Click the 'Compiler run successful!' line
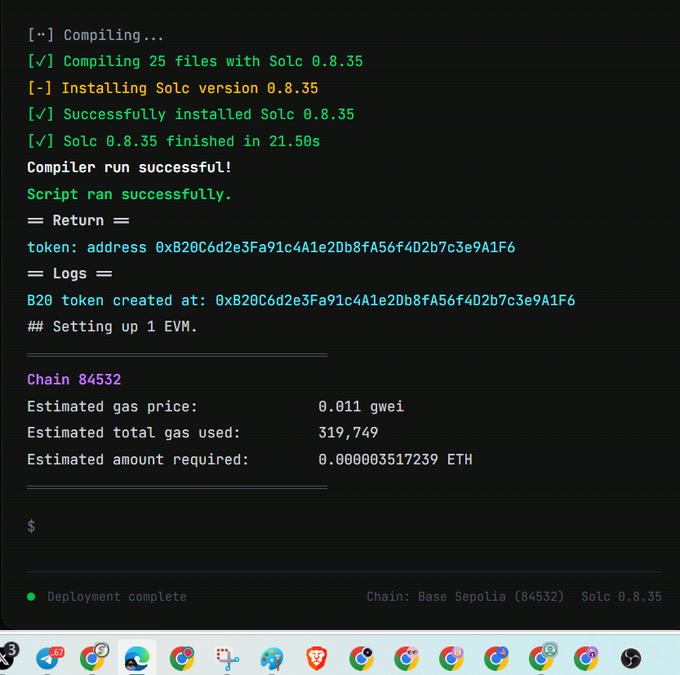This screenshot has width=680, height=675. [129, 167]
